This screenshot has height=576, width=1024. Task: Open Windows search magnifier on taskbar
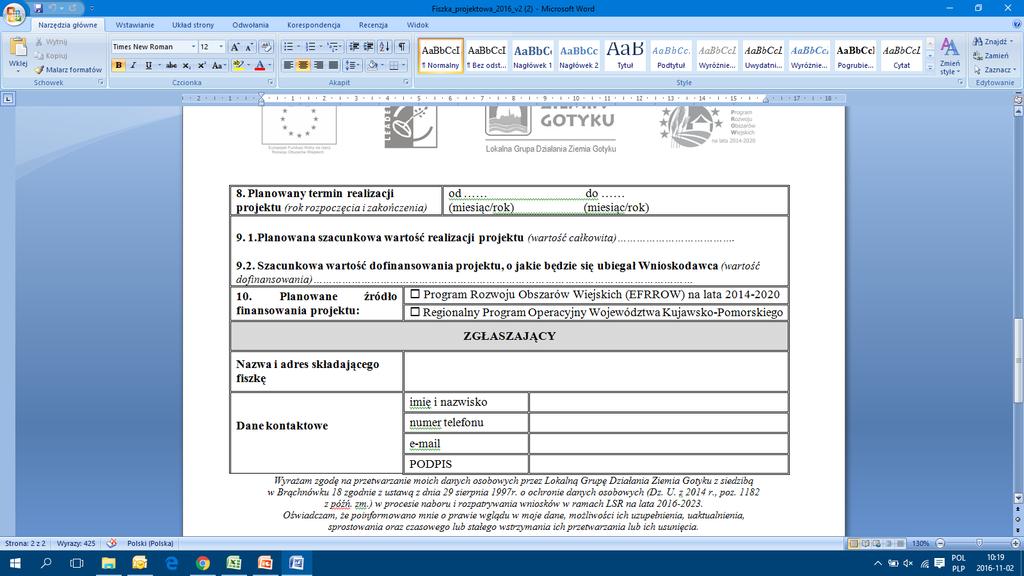[x=46, y=563]
